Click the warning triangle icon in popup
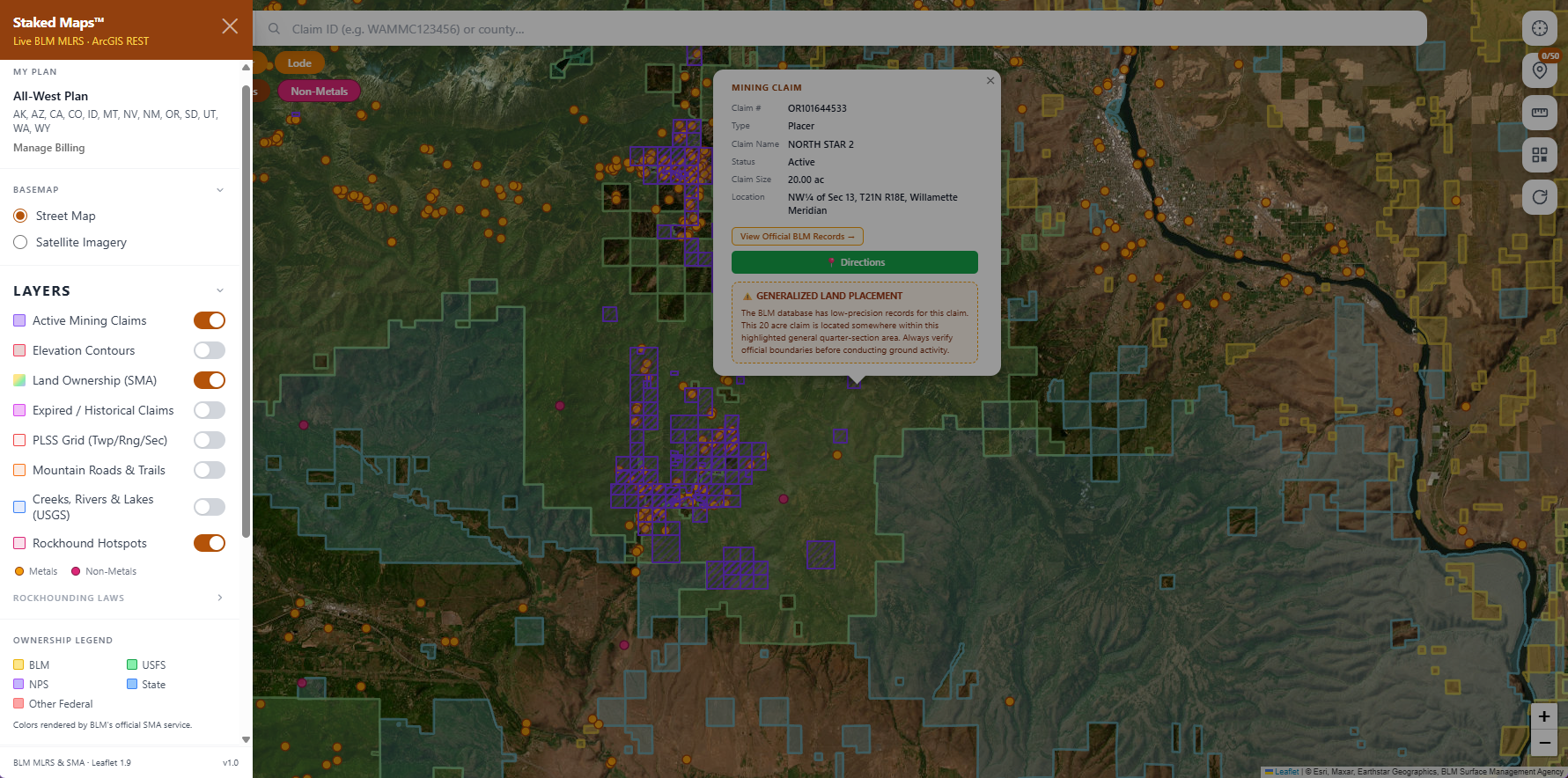Screen dimensions: 1568x778 747,296
